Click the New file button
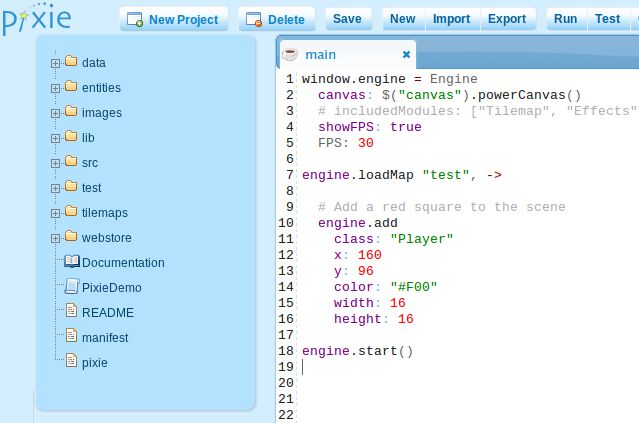 click(403, 19)
